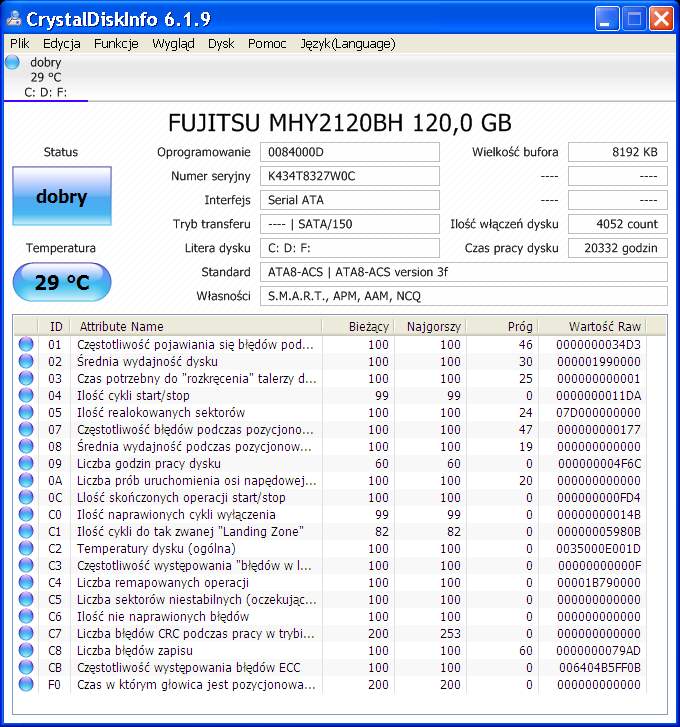Click status orb for attribute C4 row
Screen dimensions: 680x727
[x=26, y=582]
